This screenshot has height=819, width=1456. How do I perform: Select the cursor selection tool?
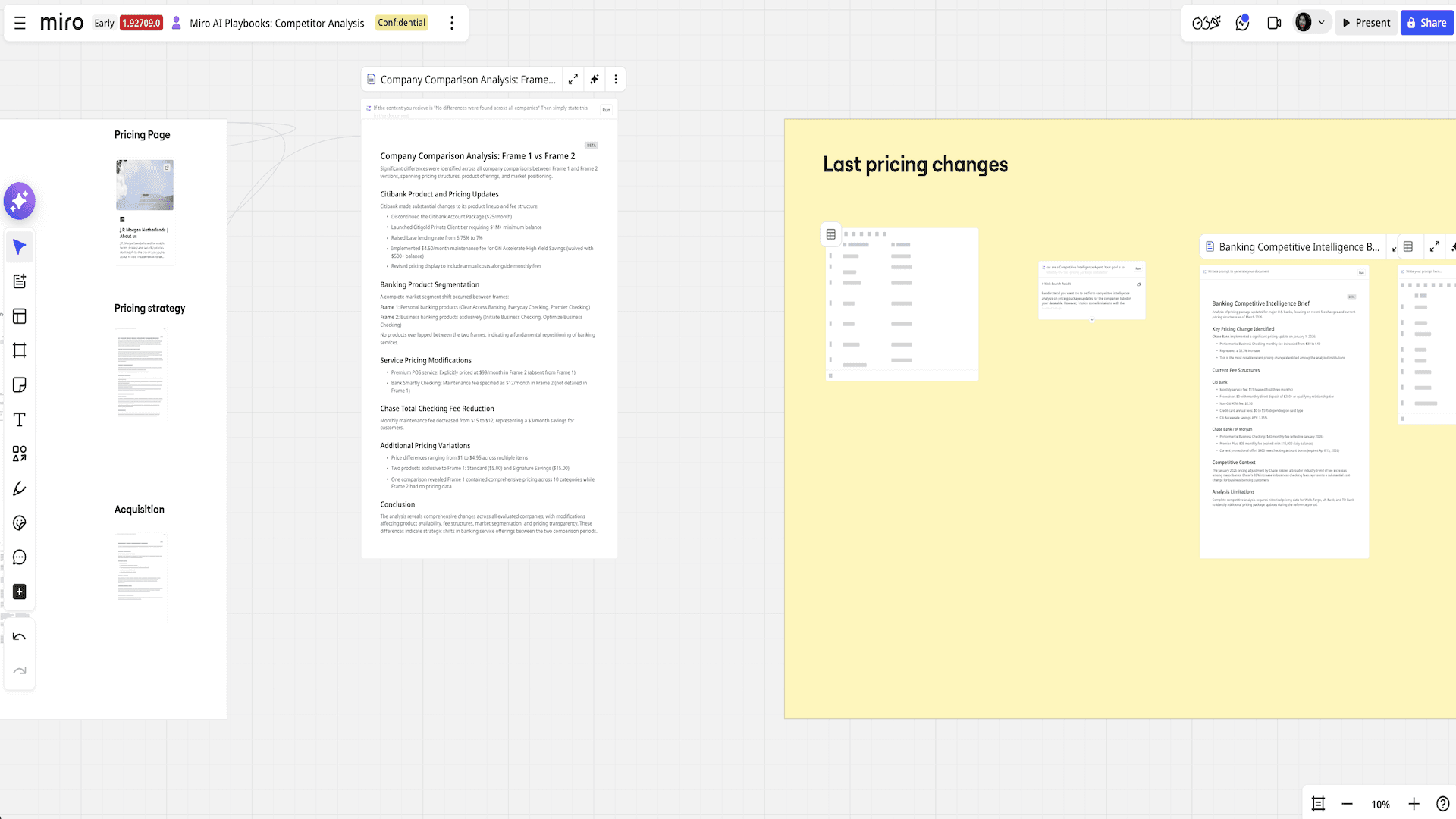20,247
